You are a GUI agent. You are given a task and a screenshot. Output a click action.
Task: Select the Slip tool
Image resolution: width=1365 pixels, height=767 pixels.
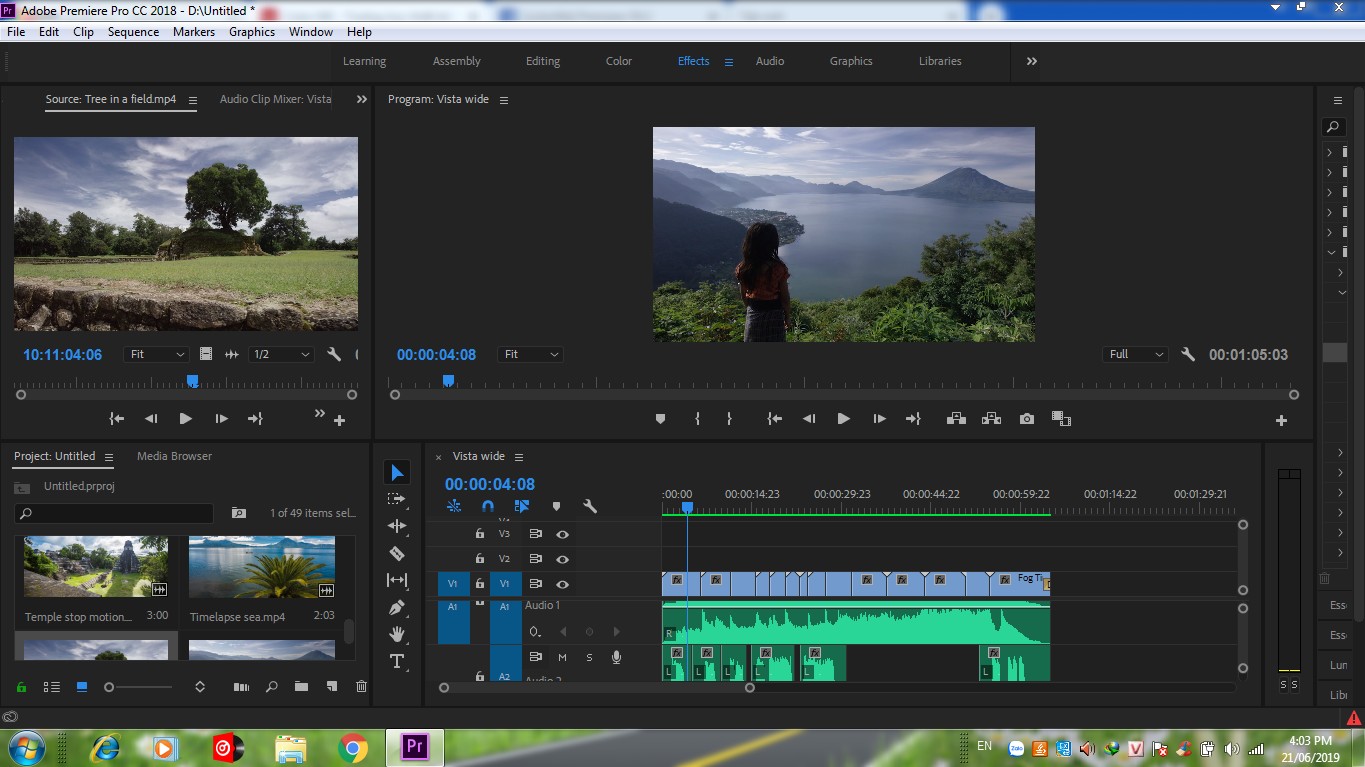(397, 580)
